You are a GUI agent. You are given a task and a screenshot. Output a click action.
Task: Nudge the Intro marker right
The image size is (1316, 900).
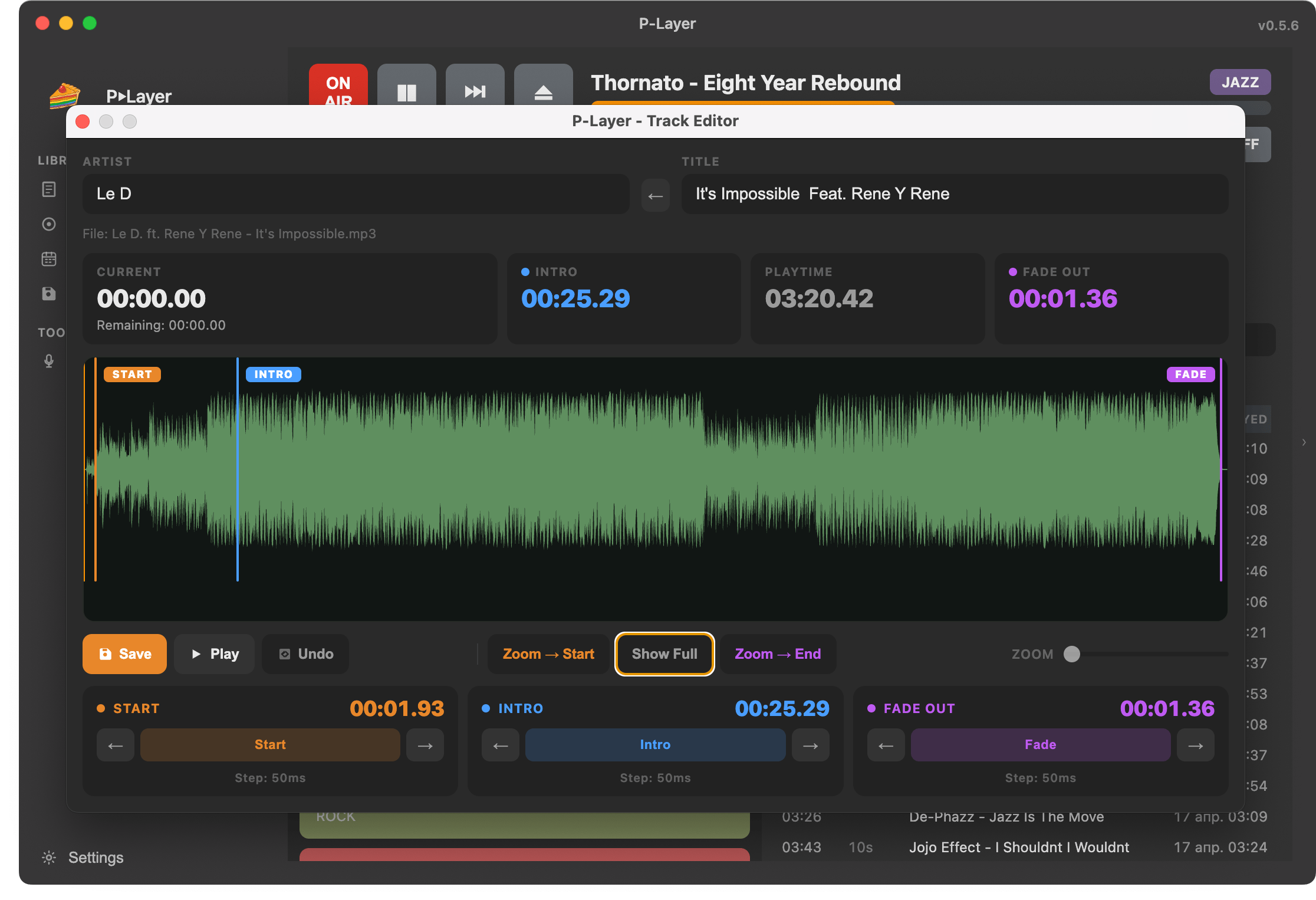[x=811, y=745]
